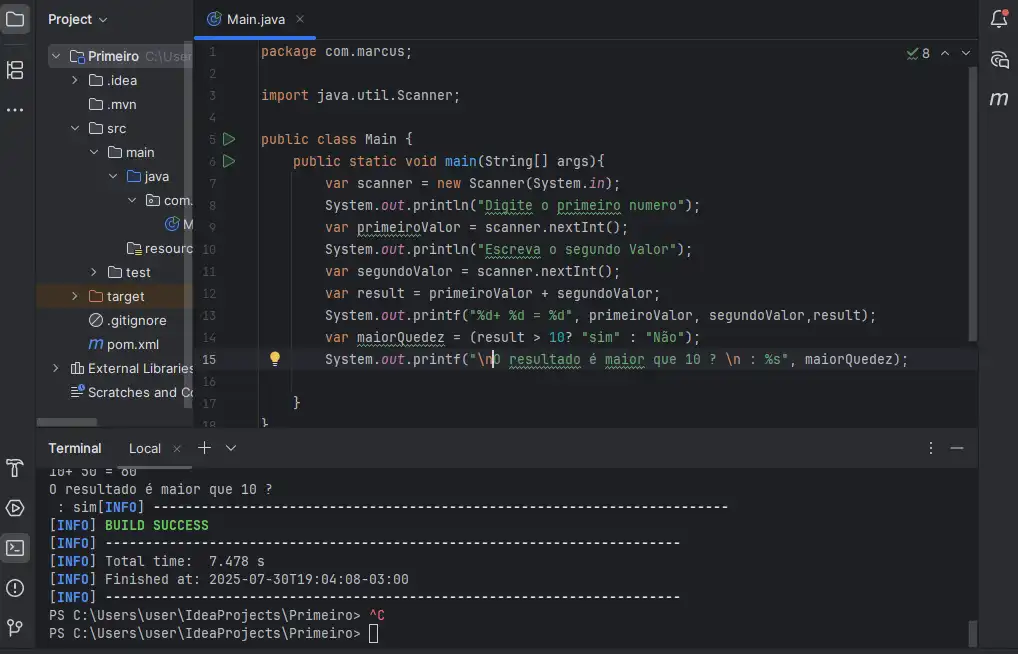Open terminal options three-dot menu
Viewport: 1018px width, 654px height.
[930, 448]
